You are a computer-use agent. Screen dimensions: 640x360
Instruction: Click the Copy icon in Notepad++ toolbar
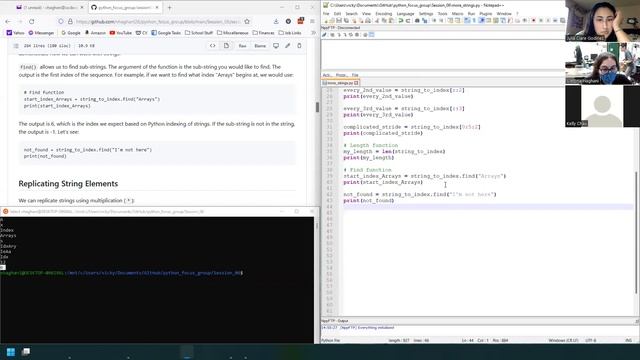(x=384, y=20)
